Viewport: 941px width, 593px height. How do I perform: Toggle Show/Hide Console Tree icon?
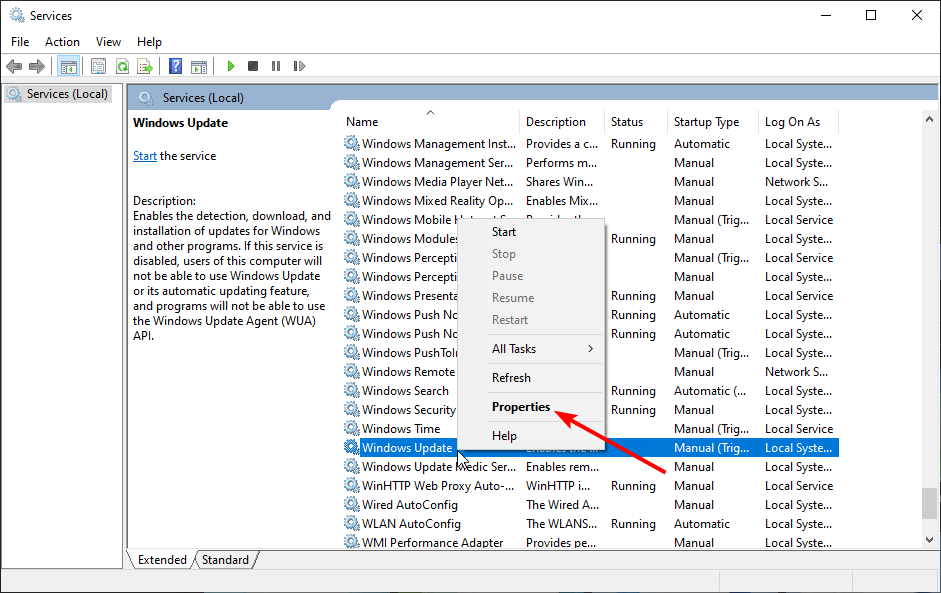click(x=68, y=66)
